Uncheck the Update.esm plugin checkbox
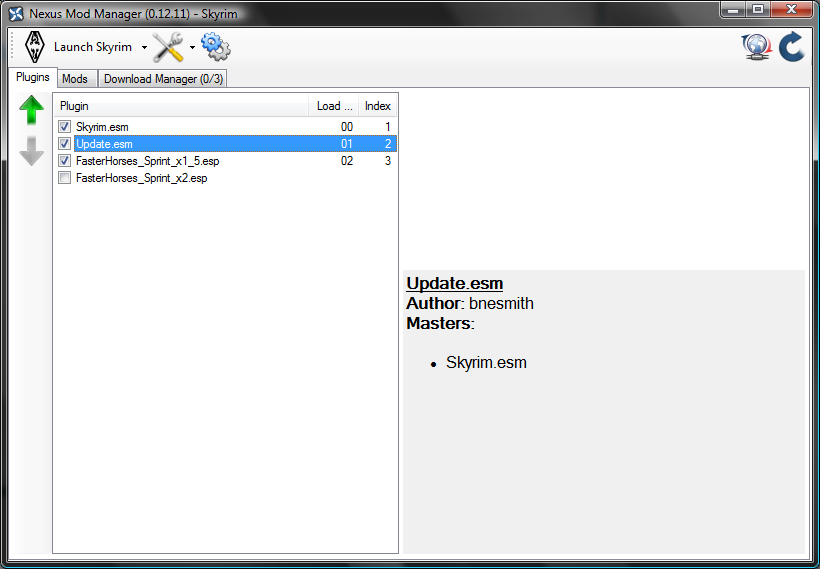The height and width of the screenshot is (569, 820). [x=64, y=144]
